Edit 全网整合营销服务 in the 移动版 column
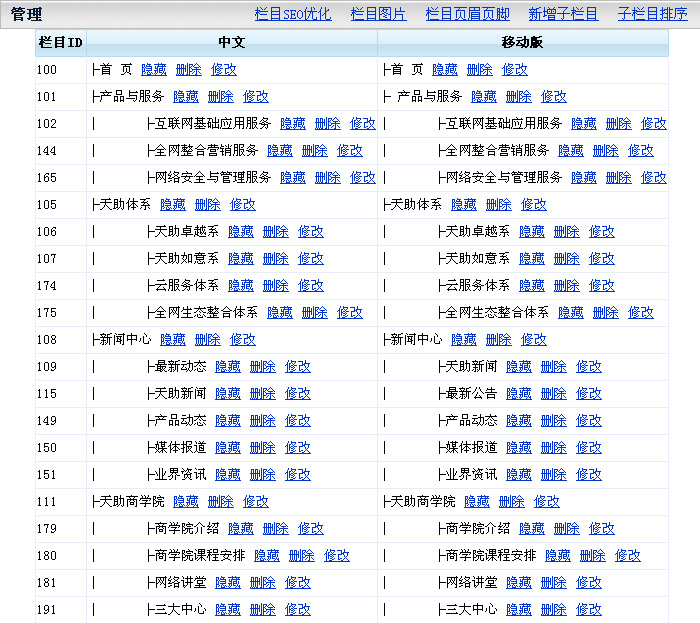The width and height of the screenshot is (700, 623). 641,151
